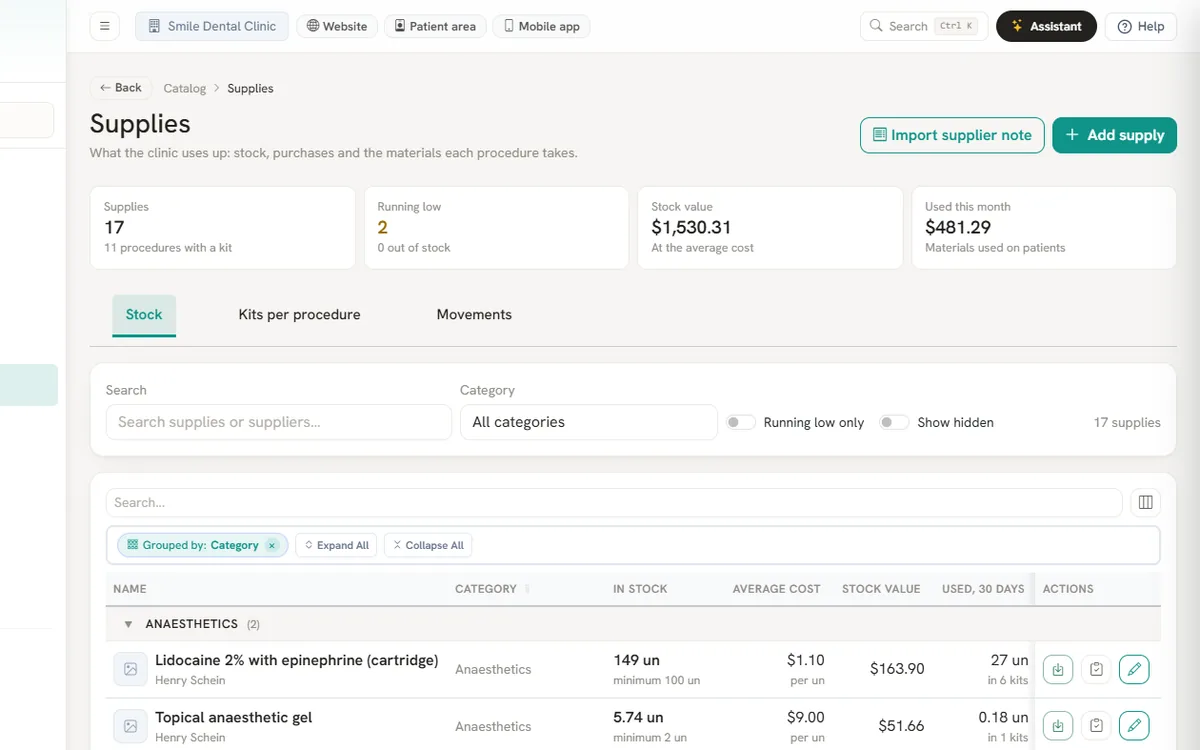Click the Name column header
This screenshot has width=1200, height=750.
(130, 589)
